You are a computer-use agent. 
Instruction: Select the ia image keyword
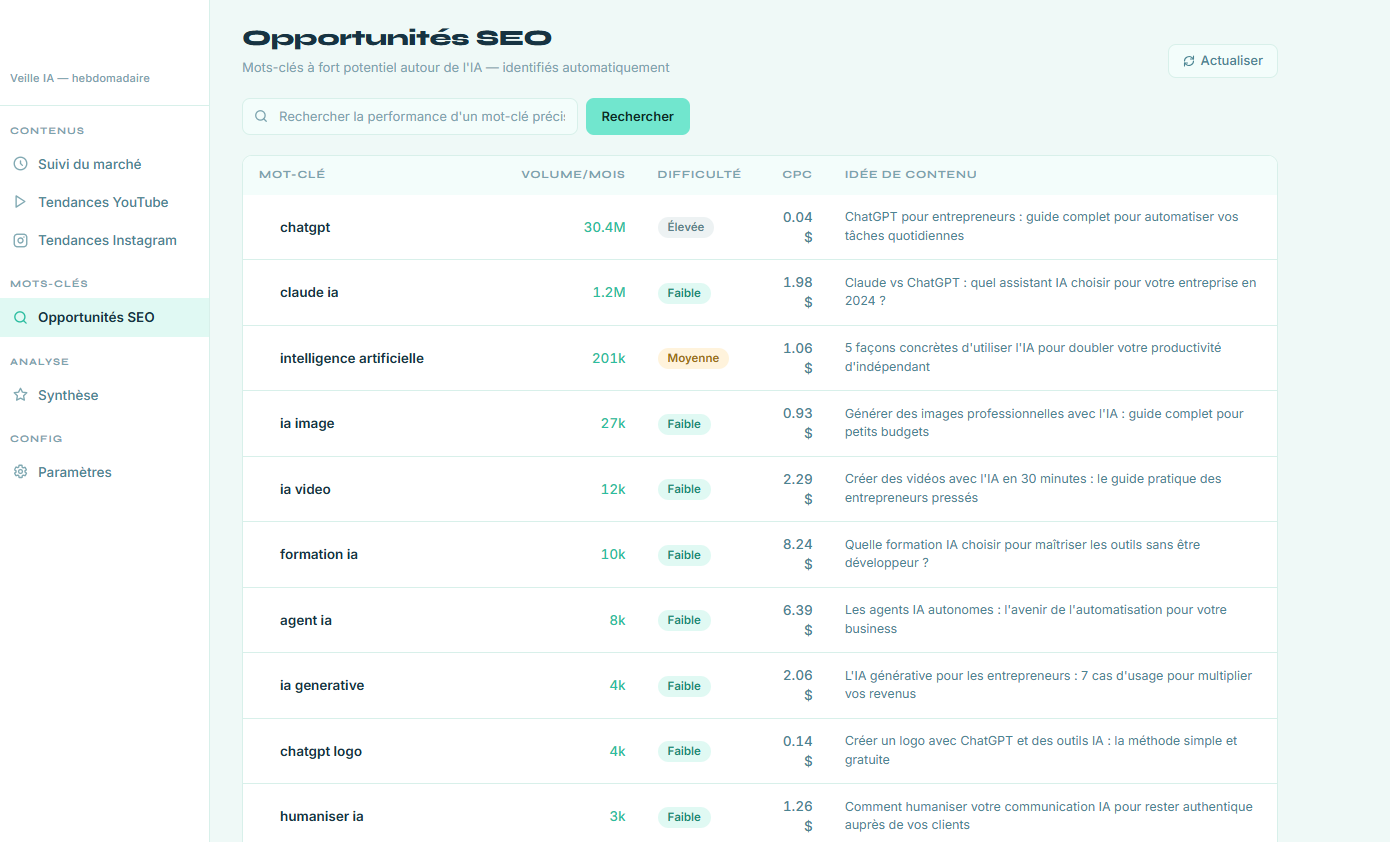pyautogui.click(x=307, y=424)
